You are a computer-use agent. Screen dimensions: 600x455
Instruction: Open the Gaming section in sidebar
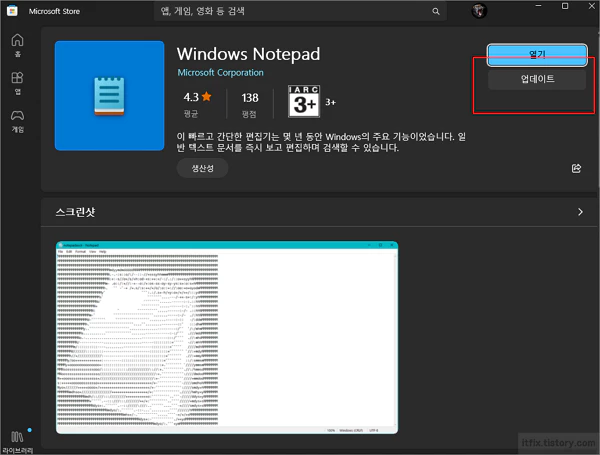17,121
